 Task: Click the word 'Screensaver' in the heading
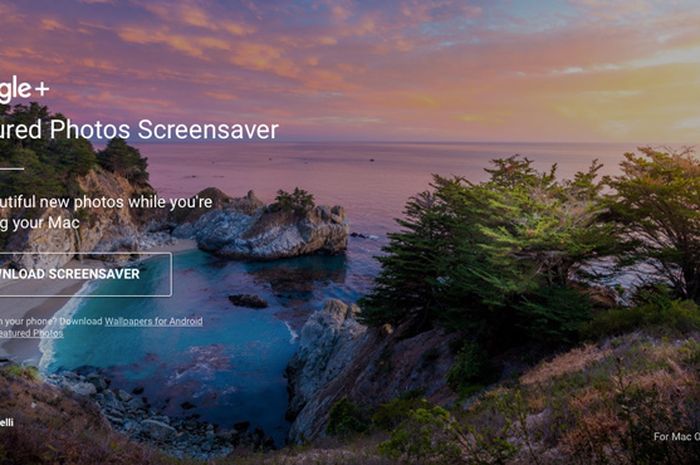tap(208, 129)
